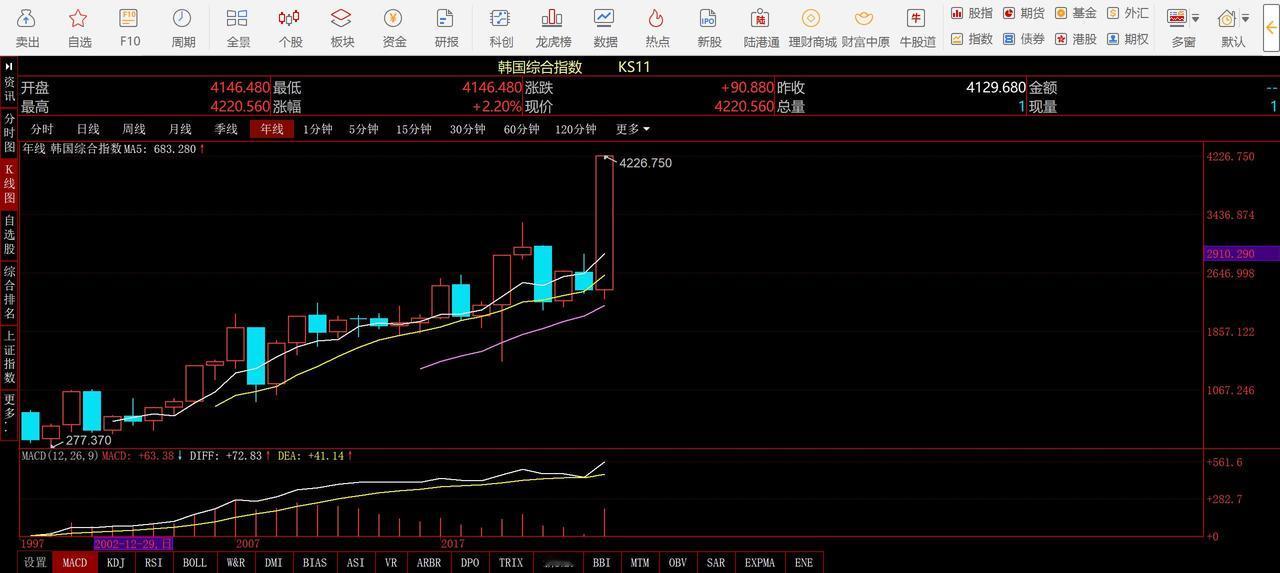Open the 板块 sector icon
Screen dimensions: 1280x573
point(341,27)
